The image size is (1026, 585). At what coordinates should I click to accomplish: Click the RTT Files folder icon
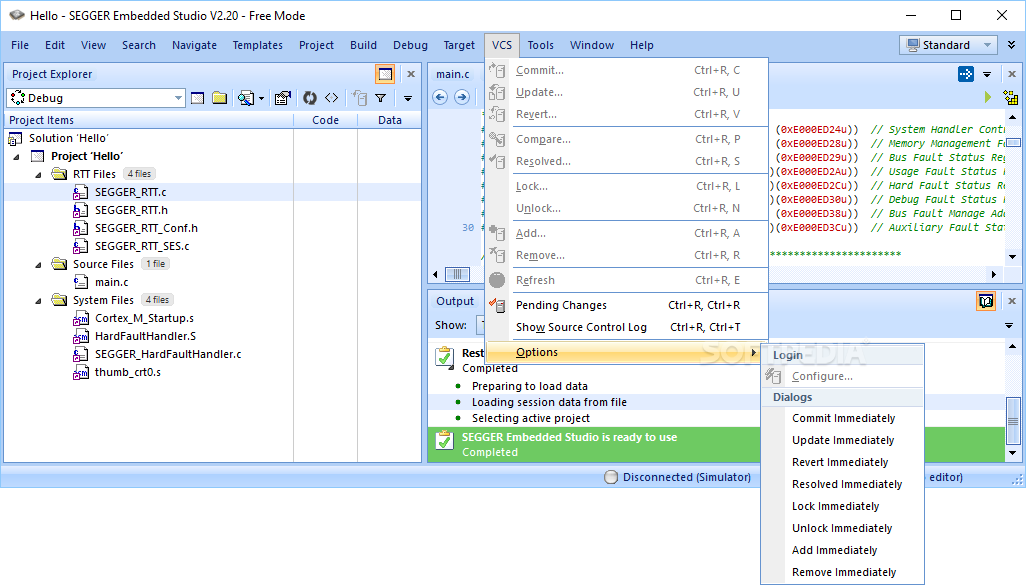[60, 174]
